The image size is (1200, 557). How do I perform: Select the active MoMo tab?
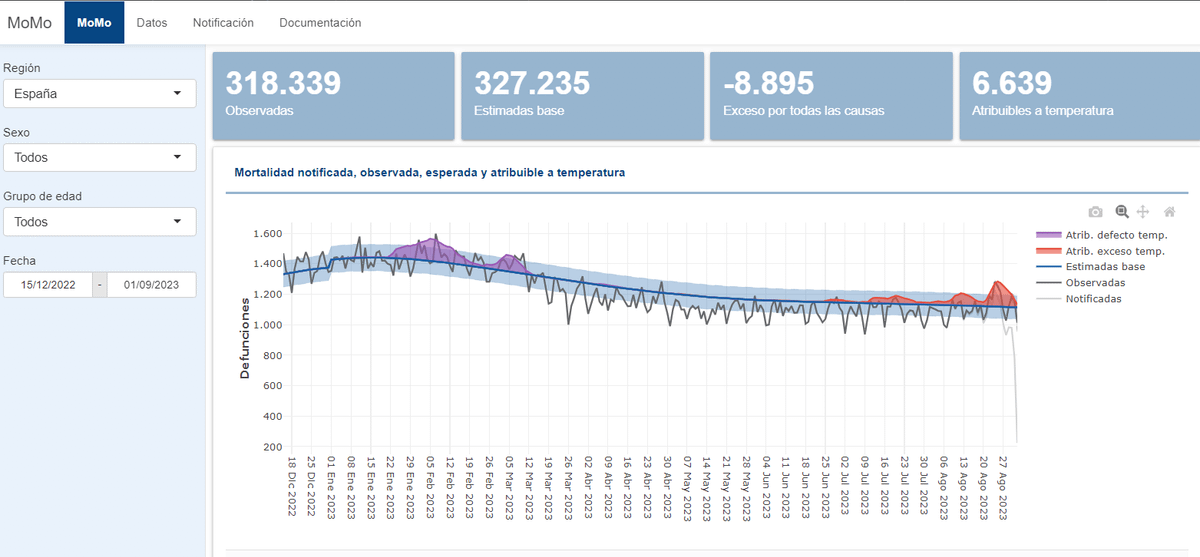(x=94, y=22)
